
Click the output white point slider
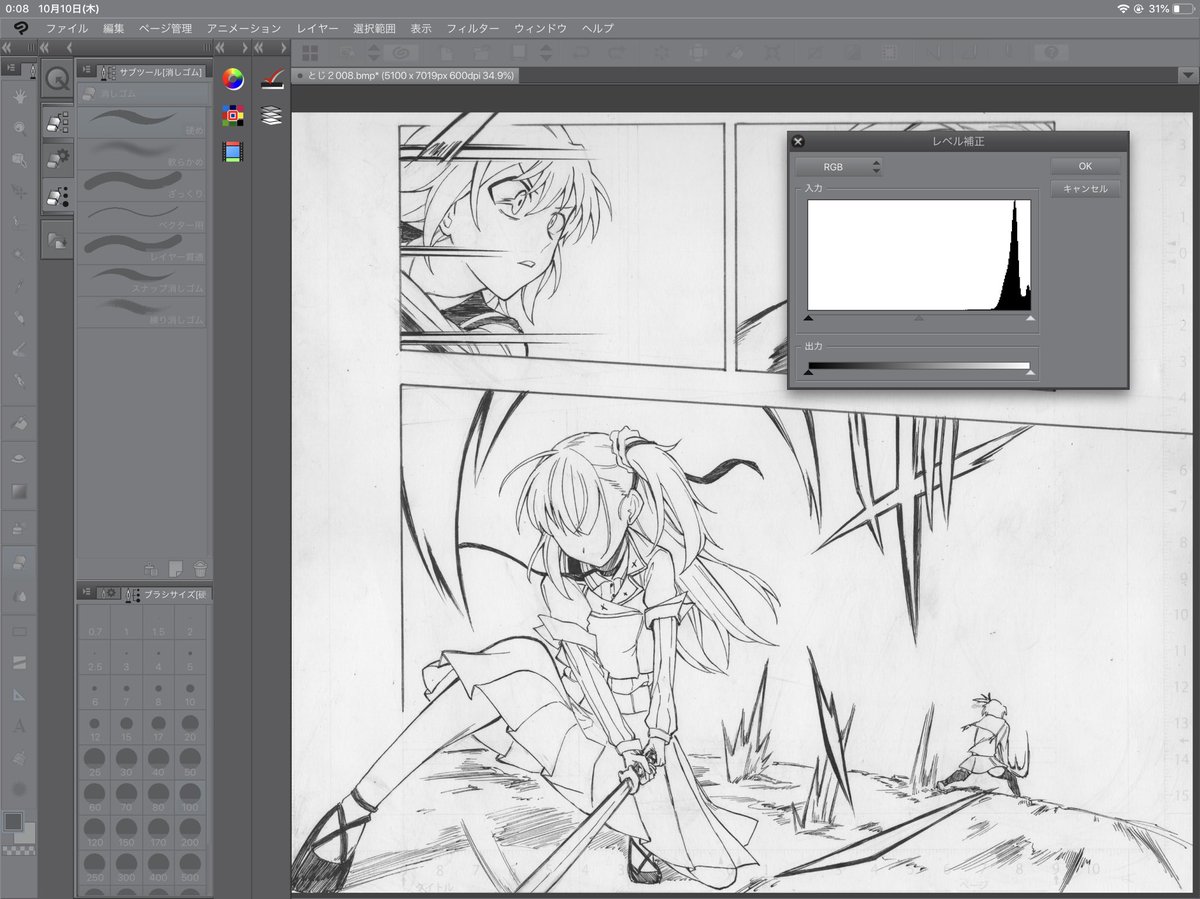1030,373
